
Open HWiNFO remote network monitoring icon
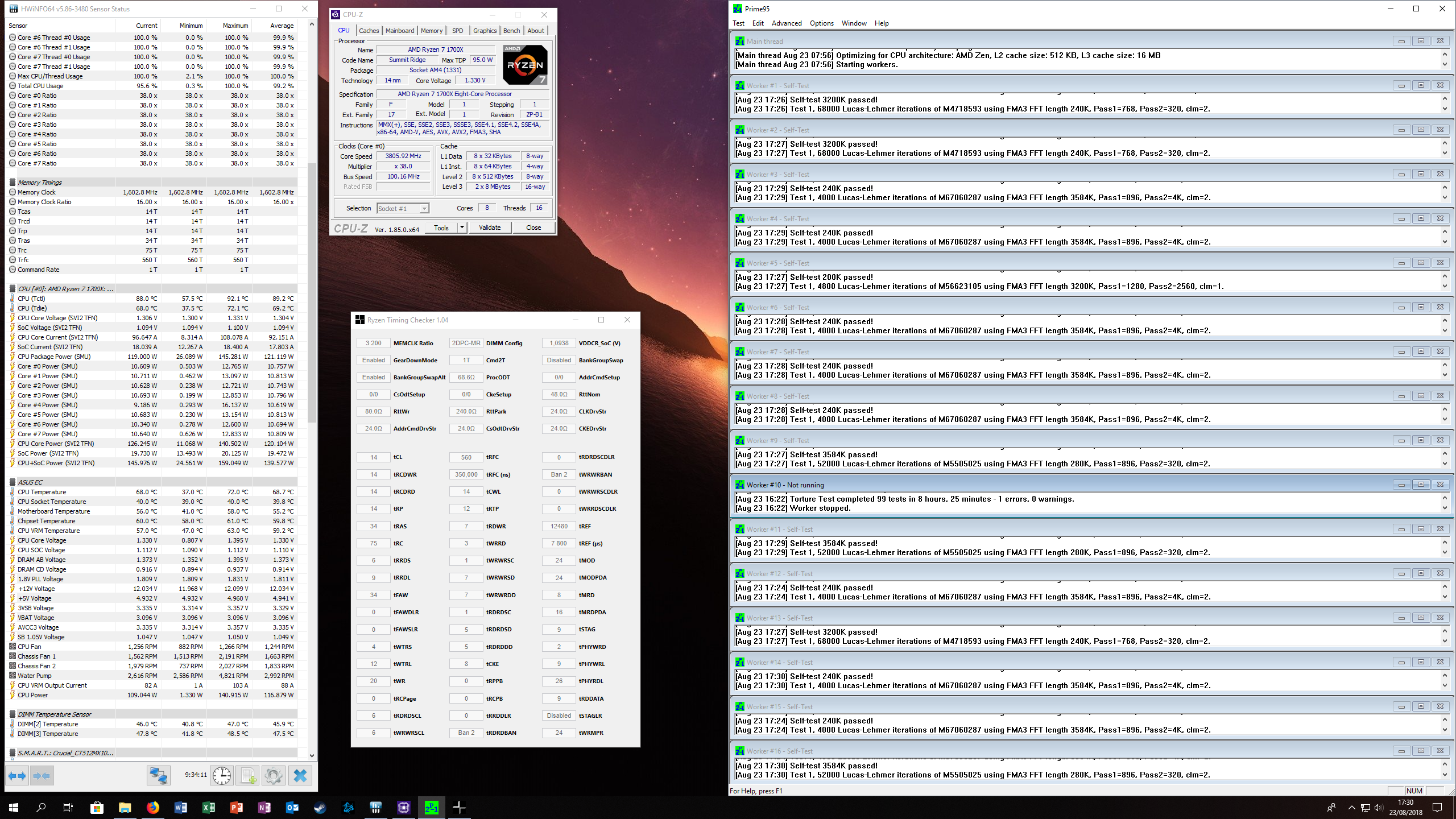click(159, 775)
